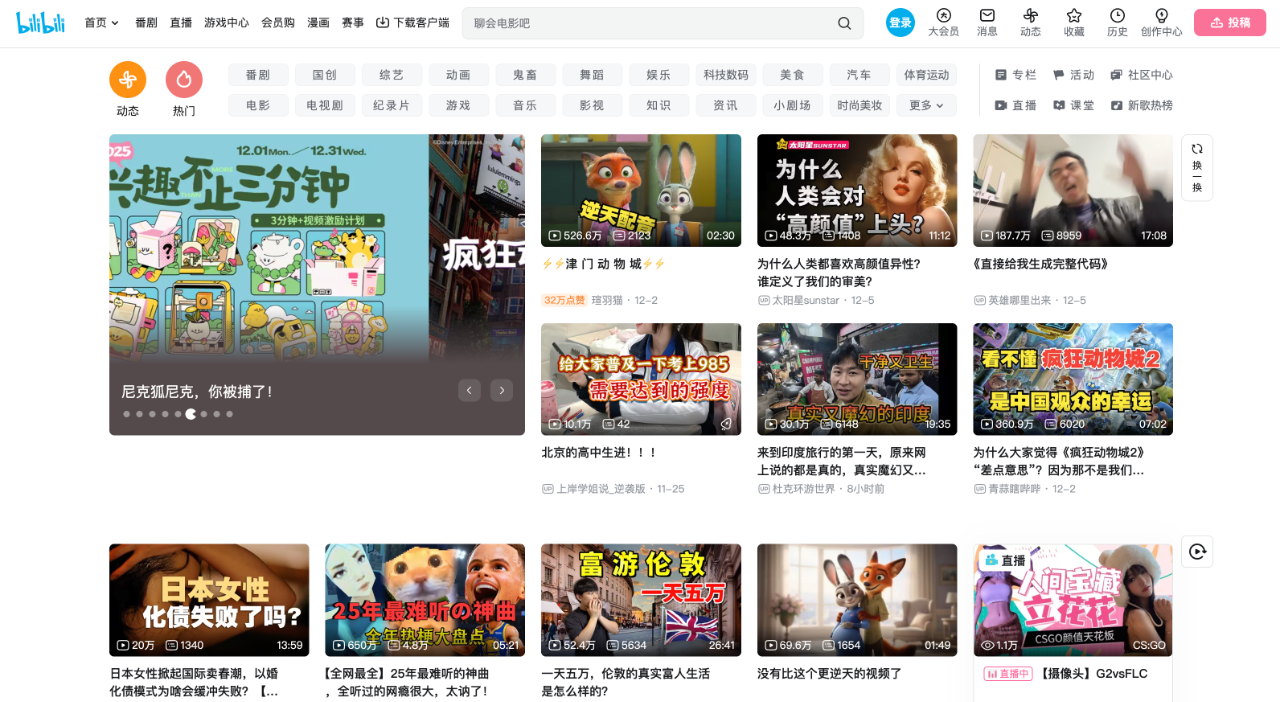
Task: Open the 收藏 (favorites) icon
Action: click(x=1073, y=22)
